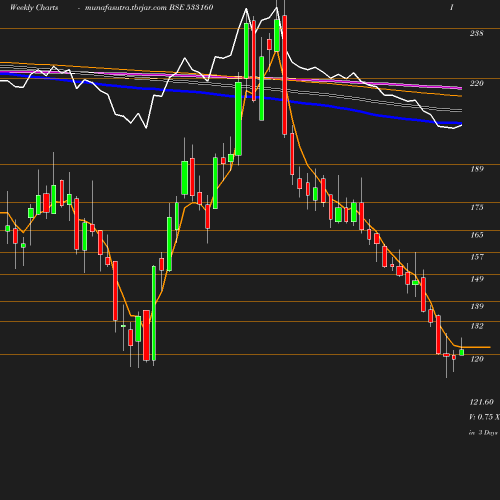Click the 'in 3 Days' text
500x500 pixels.
coord(483,433)
